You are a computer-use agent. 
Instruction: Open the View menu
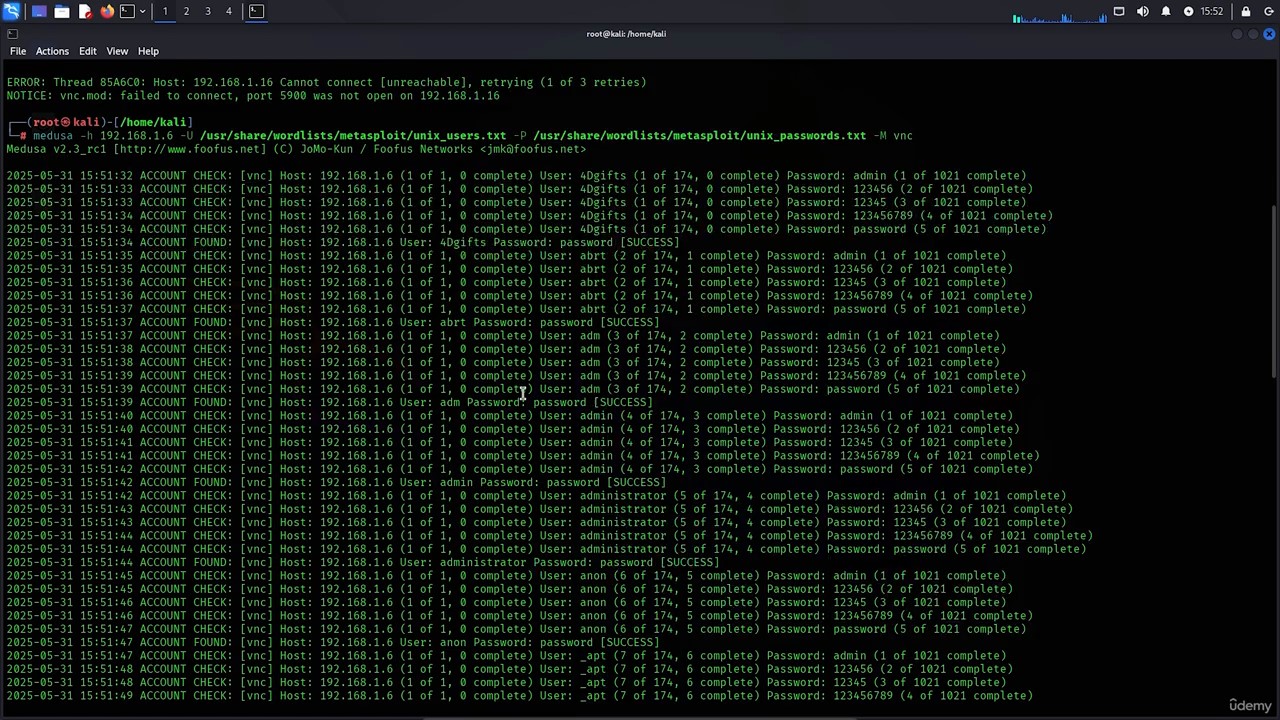coord(117,51)
